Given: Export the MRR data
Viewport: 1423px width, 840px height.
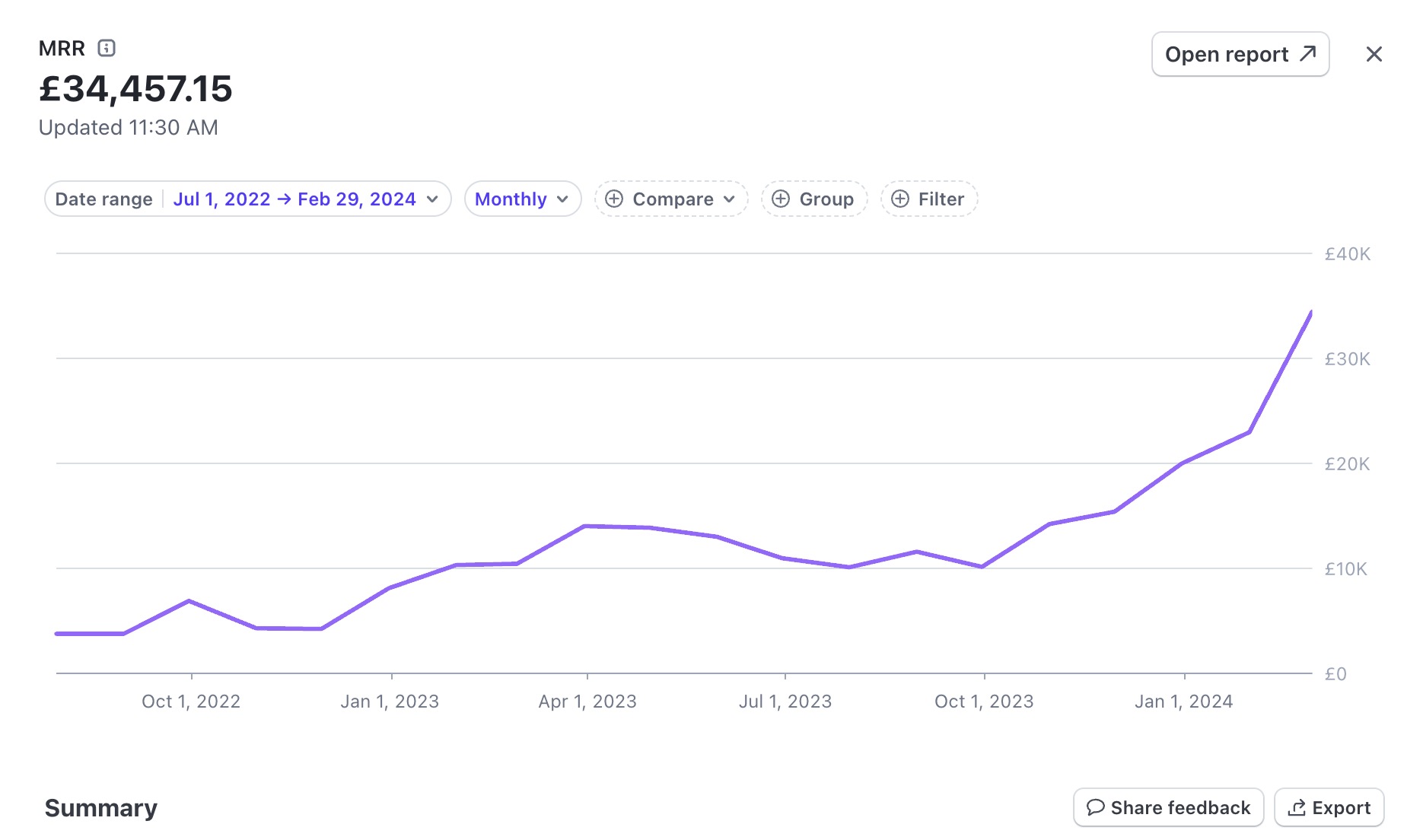Looking at the screenshot, I should 1329,807.
